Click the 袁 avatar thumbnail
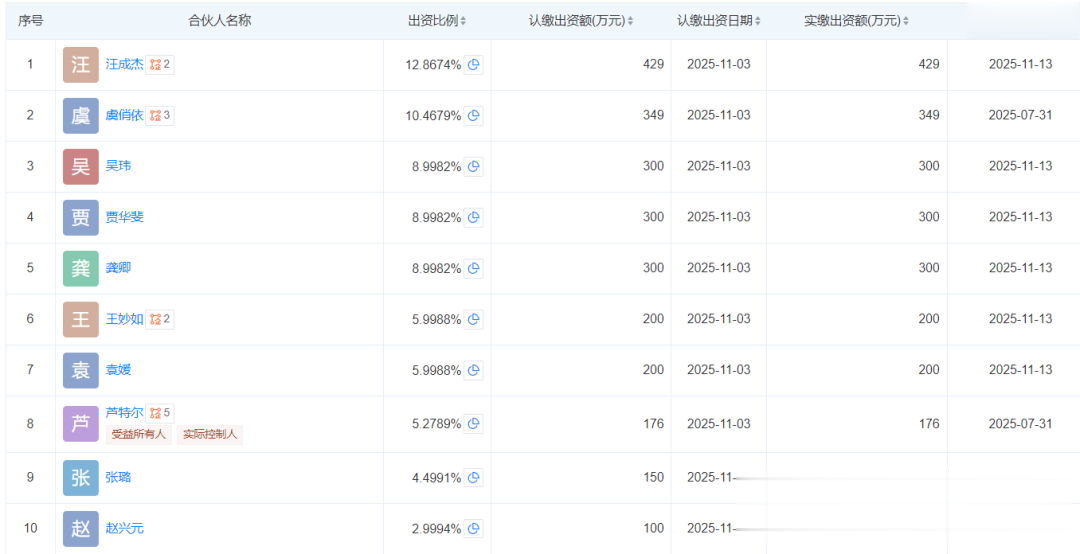Screen dimensions: 1080x554 pos(81,371)
